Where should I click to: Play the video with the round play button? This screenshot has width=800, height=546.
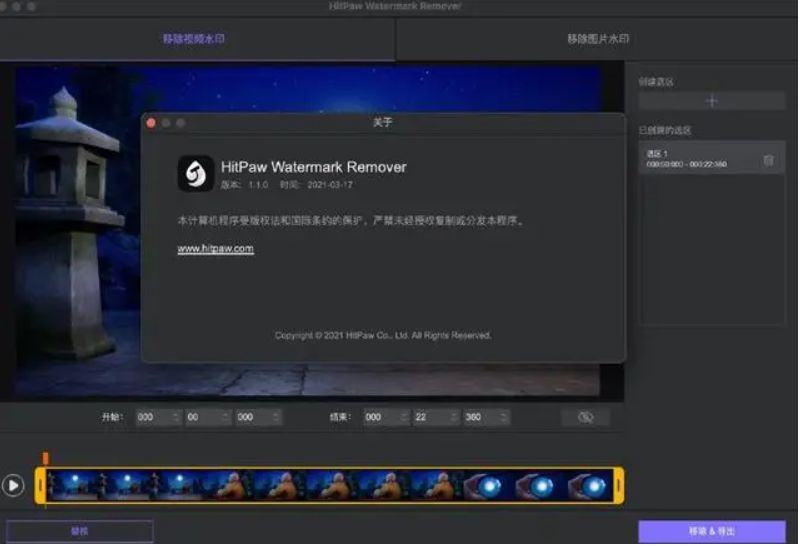pyautogui.click(x=13, y=485)
